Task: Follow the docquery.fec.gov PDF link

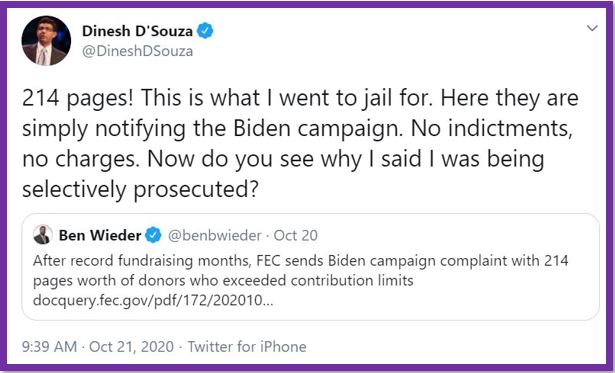Action: [x=153, y=300]
